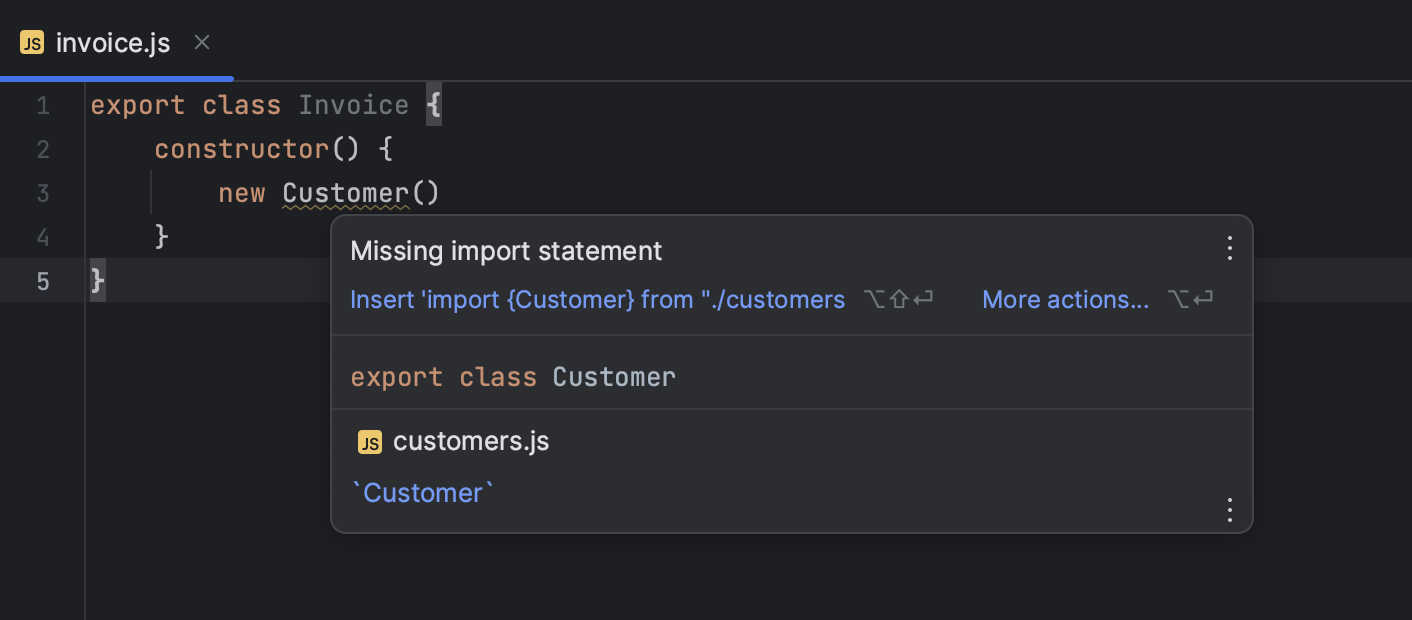
Task: Click the constructor keyword on line 2
Action: tap(242, 149)
